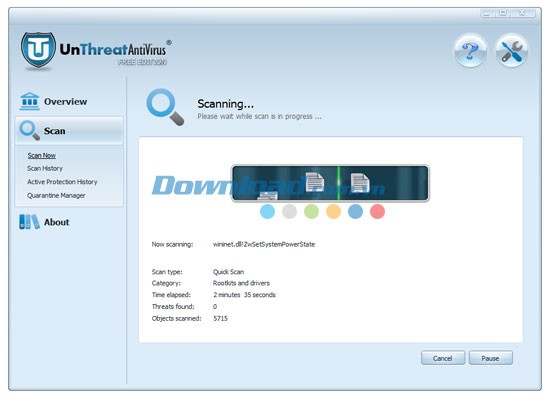The height and width of the screenshot is (396, 550).
Task: Open Quarantine Manager
Action: tap(56, 195)
